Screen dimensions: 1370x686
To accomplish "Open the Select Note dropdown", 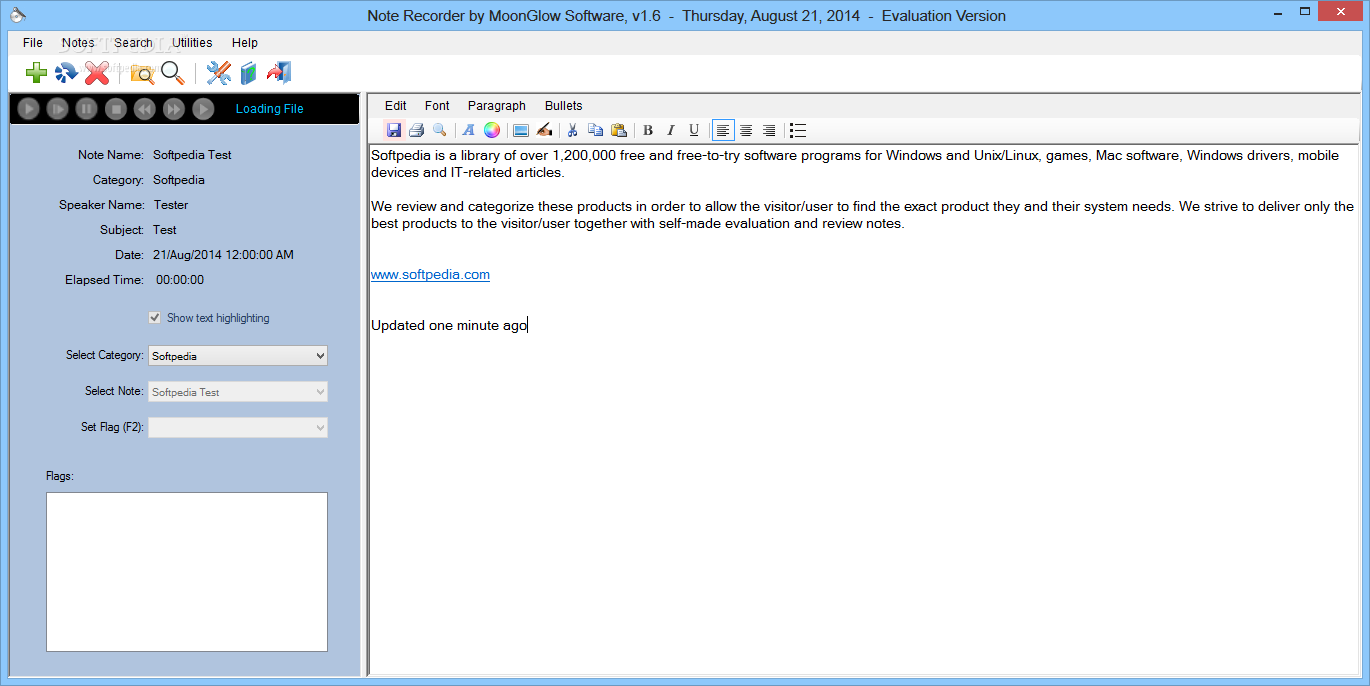I will coord(238,392).
